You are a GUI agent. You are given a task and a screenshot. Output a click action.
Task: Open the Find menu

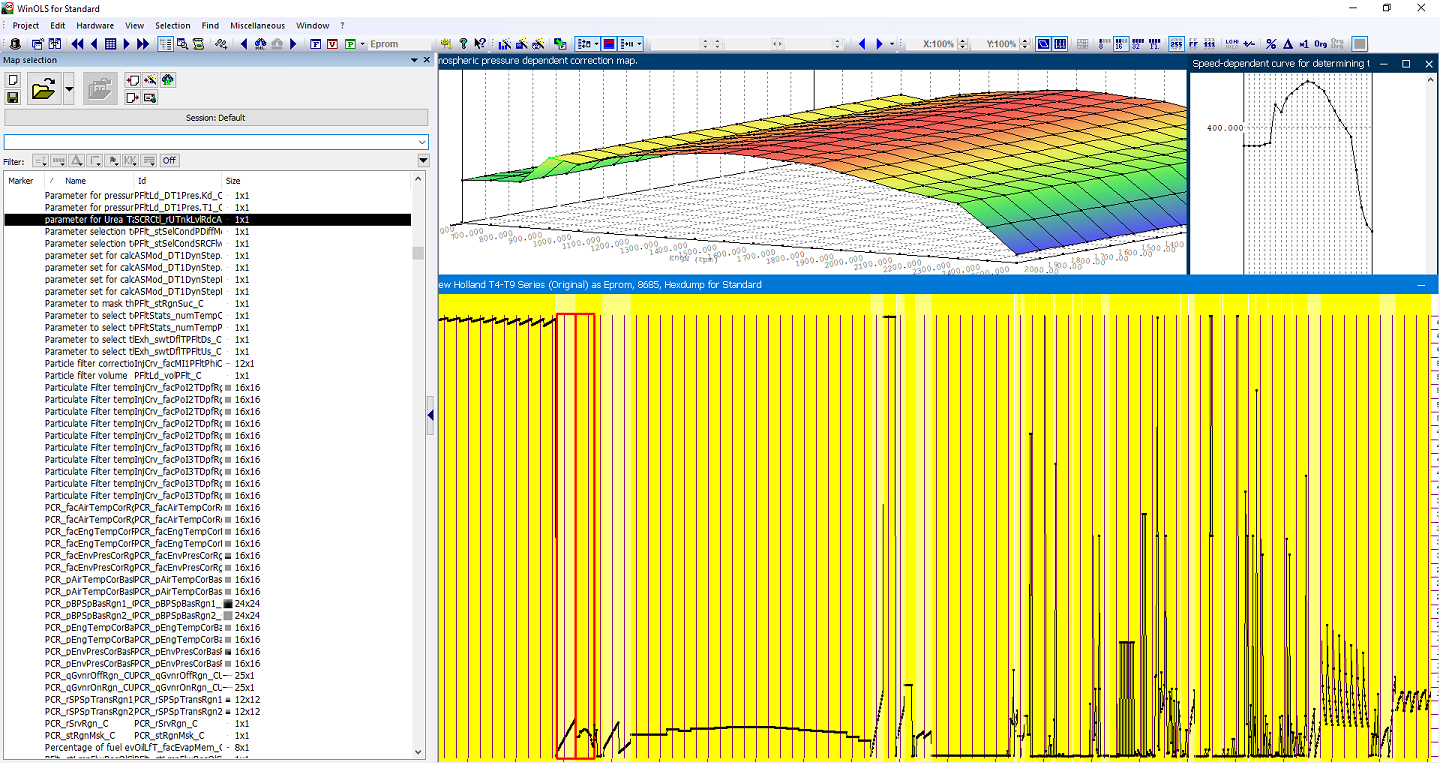click(x=210, y=25)
